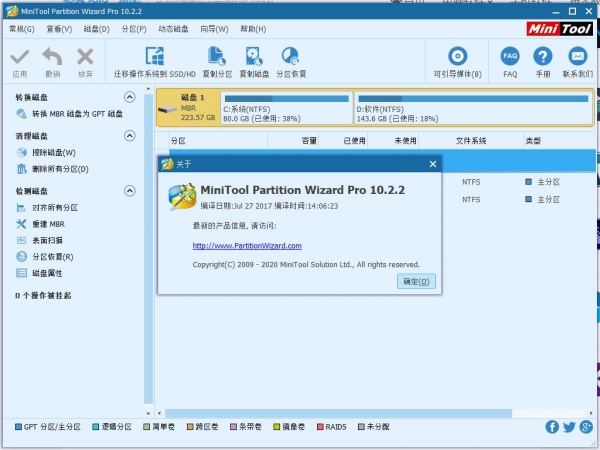Screen dimensions: 600x450
Task: Select the Disk 1 MBR drive icon
Action: (168, 109)
